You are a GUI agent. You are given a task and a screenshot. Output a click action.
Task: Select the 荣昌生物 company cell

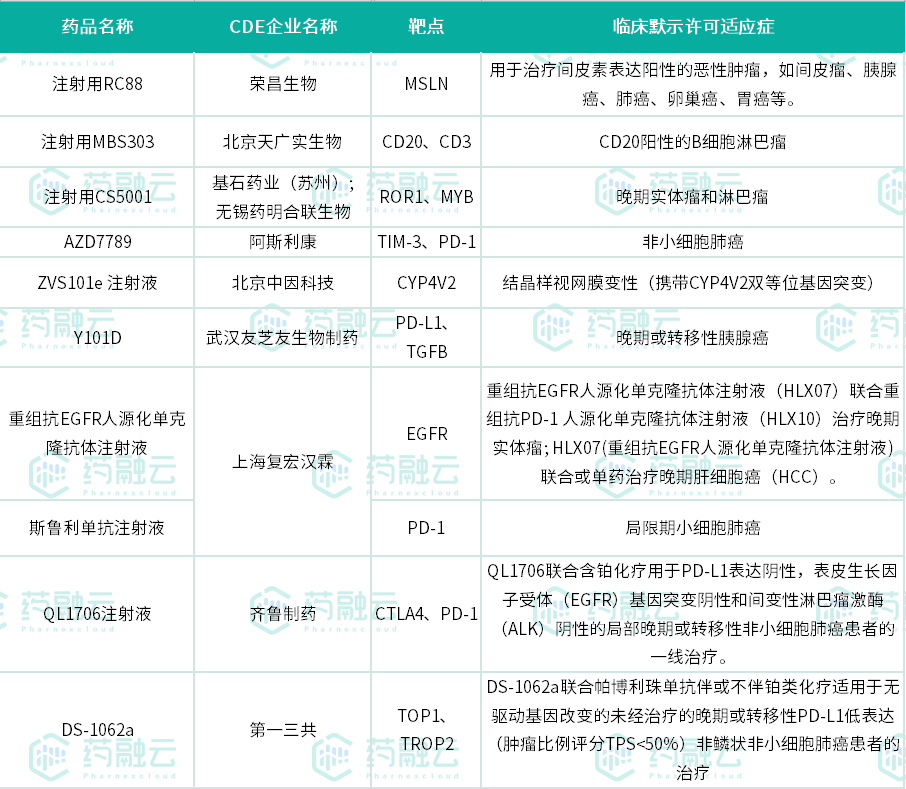point(283,84)
